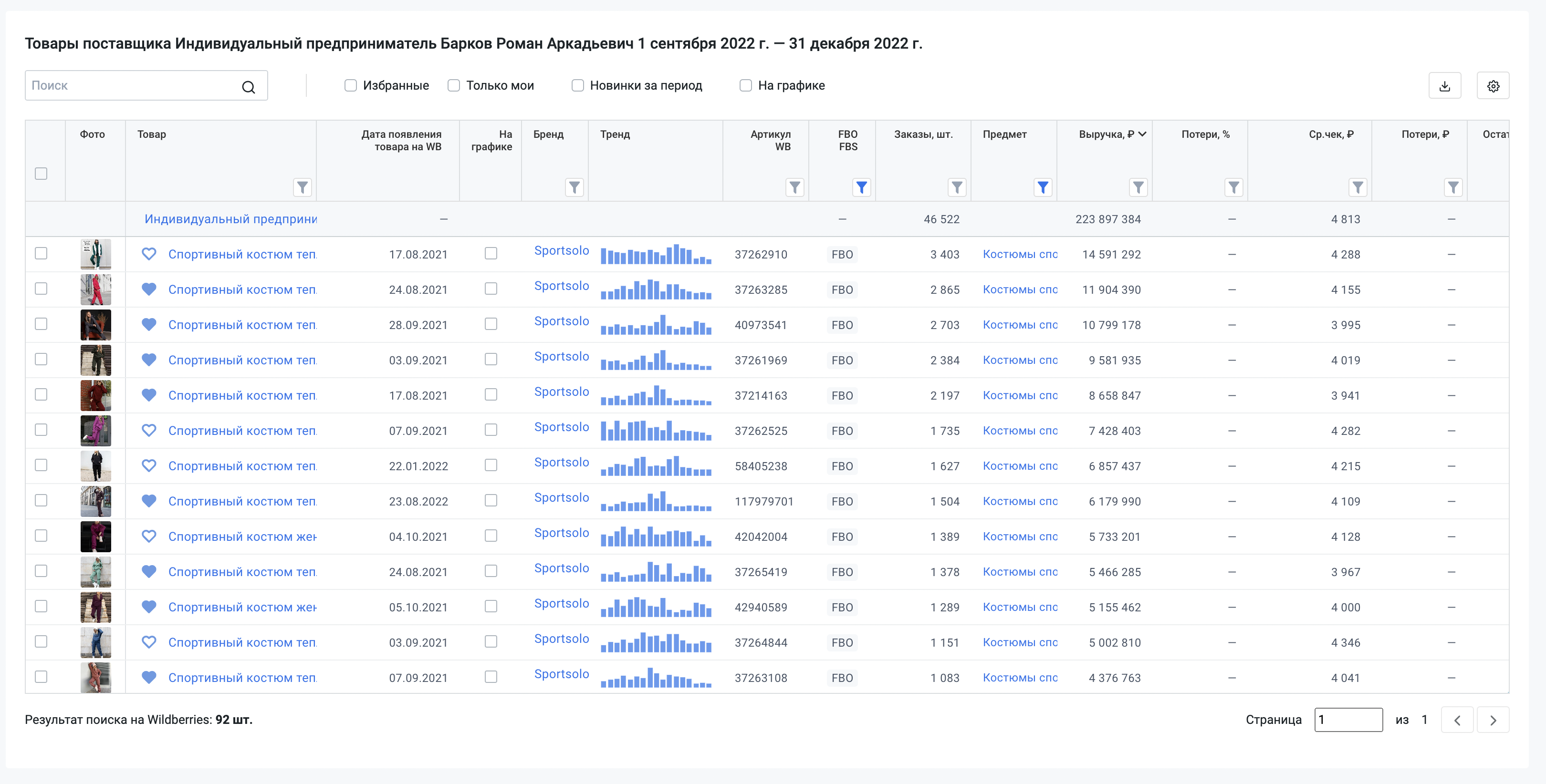Toggle favorite heart for article 37262910
This screenshot has width=1546, height=784.
tap(149, 254)
